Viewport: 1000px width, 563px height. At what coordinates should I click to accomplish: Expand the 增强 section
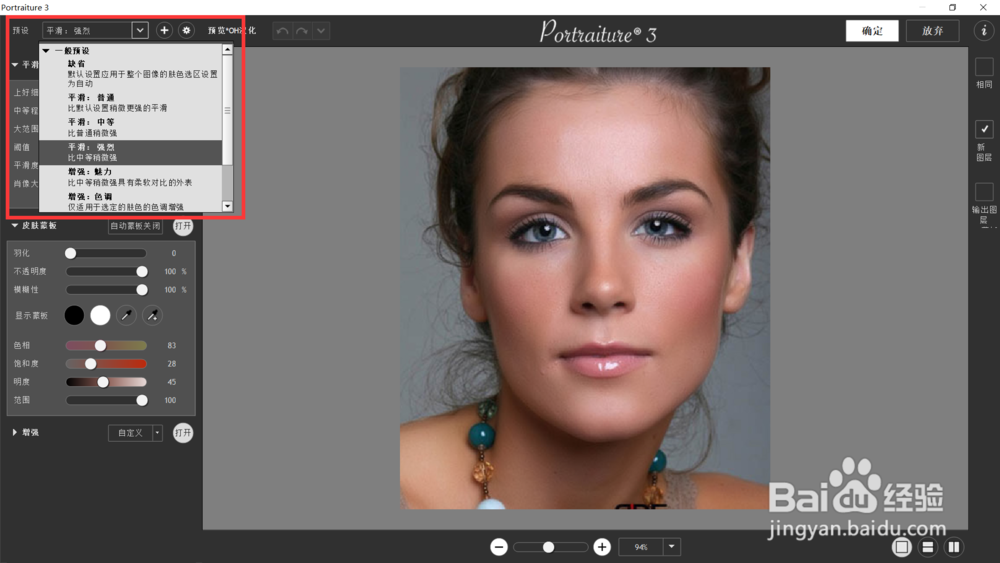[15, 432]
